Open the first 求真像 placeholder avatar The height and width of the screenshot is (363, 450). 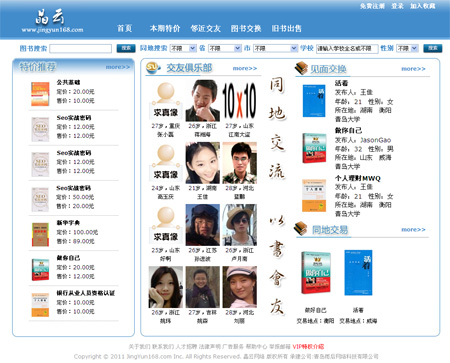point(166,100)
